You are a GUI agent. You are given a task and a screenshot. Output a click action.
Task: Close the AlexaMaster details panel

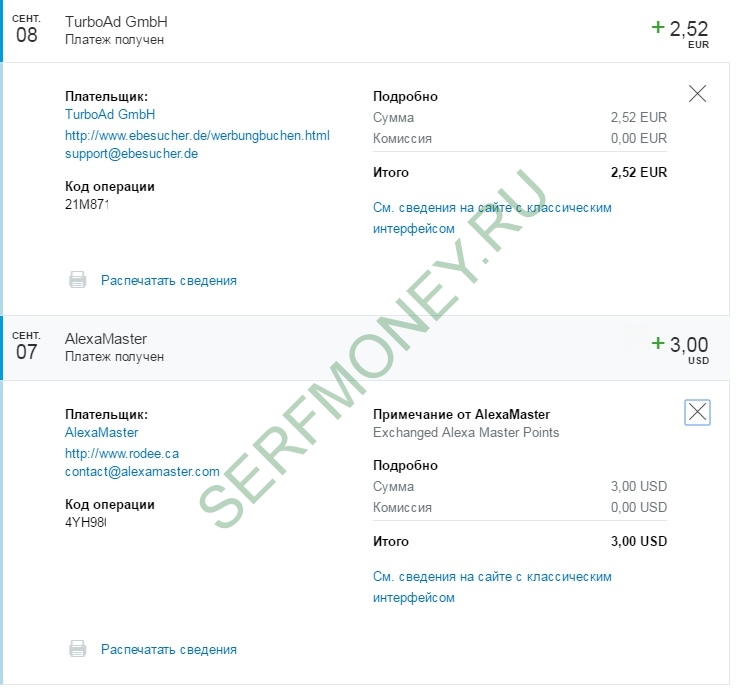tap(697, 412)
